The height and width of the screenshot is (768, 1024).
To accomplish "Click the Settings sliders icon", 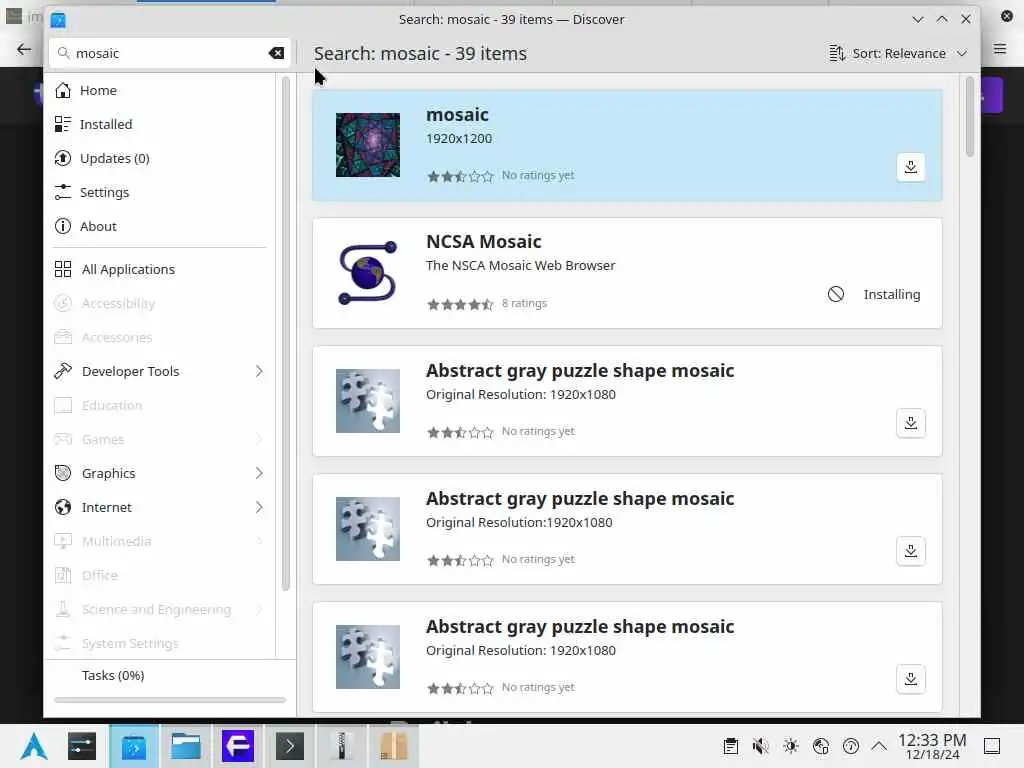I will pyautogui.click(x=63, y=192).
